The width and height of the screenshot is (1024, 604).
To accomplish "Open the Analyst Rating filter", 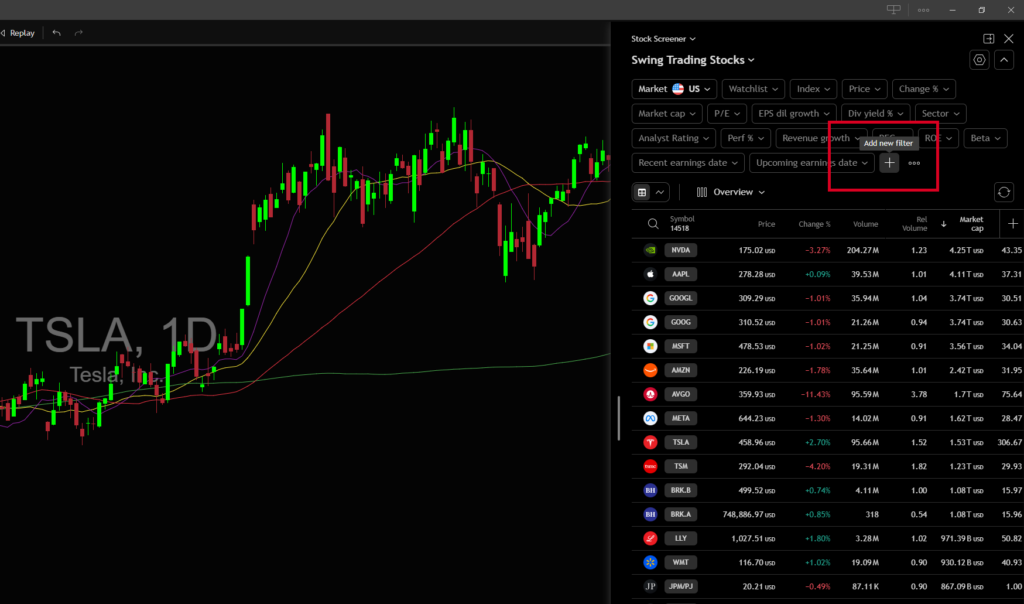I will [673, 138].
